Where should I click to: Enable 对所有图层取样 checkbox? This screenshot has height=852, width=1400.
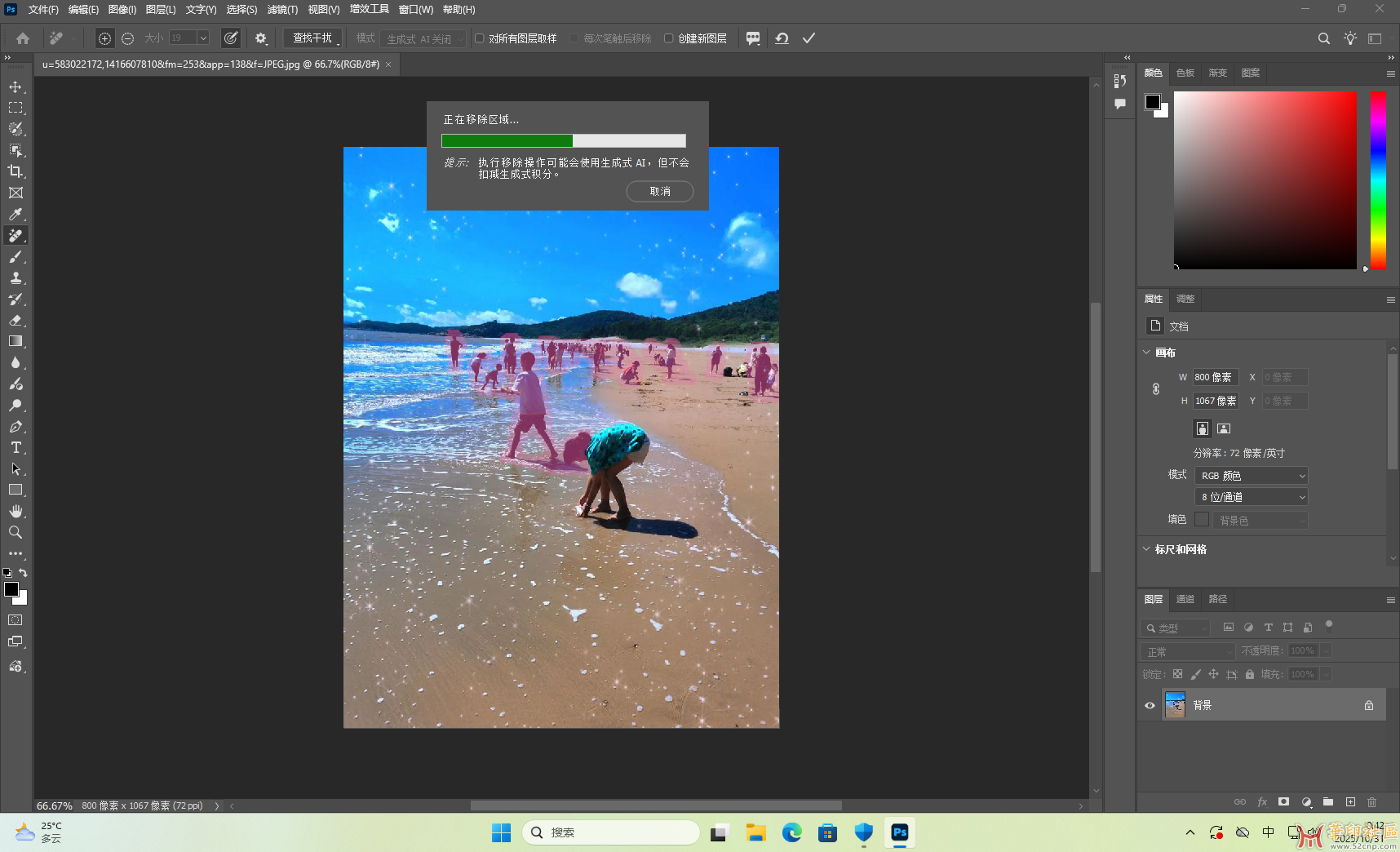point(480,38)
